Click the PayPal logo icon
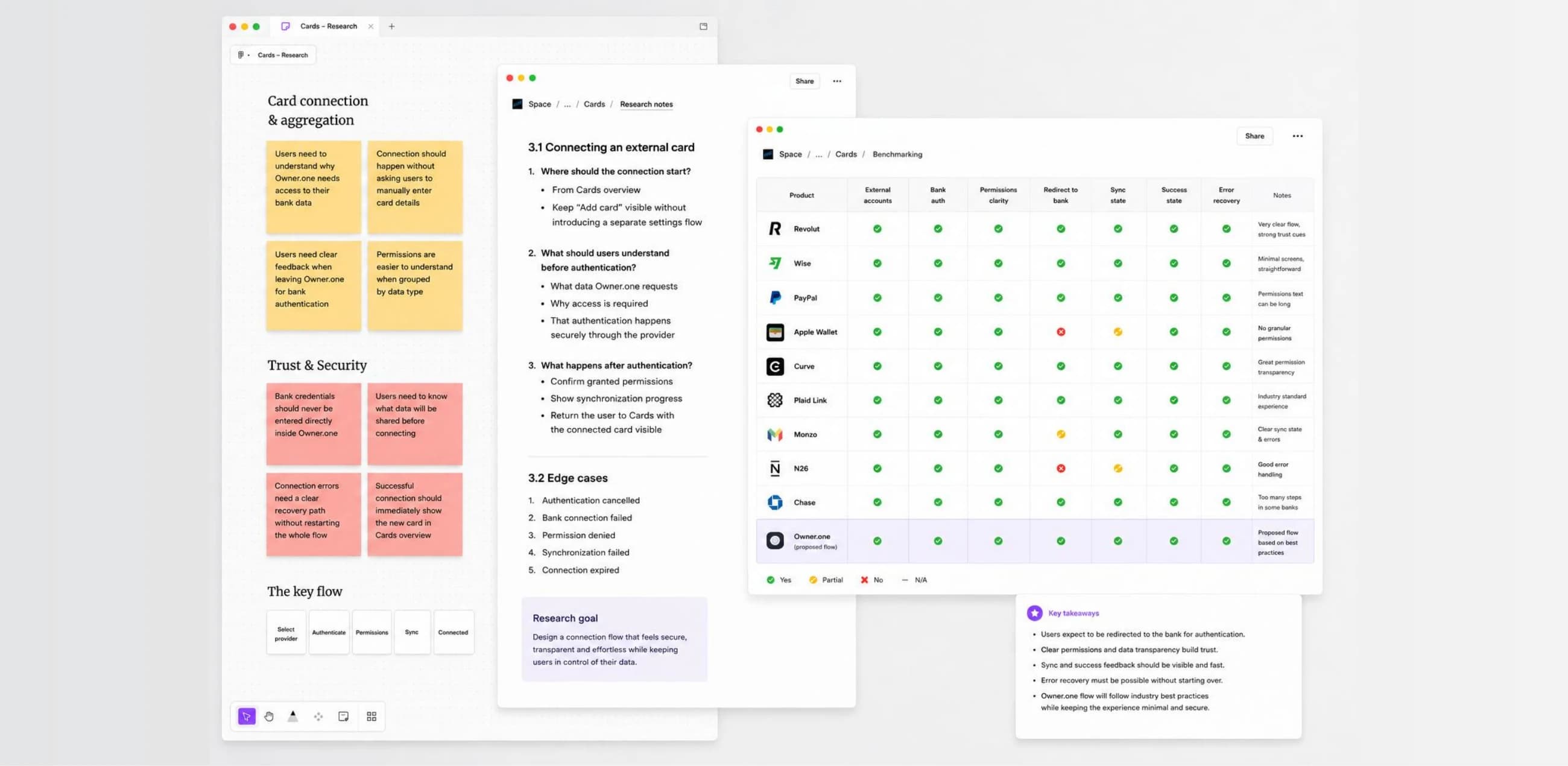The width and height of the screenshot is (1568, 766). point(774,298)
